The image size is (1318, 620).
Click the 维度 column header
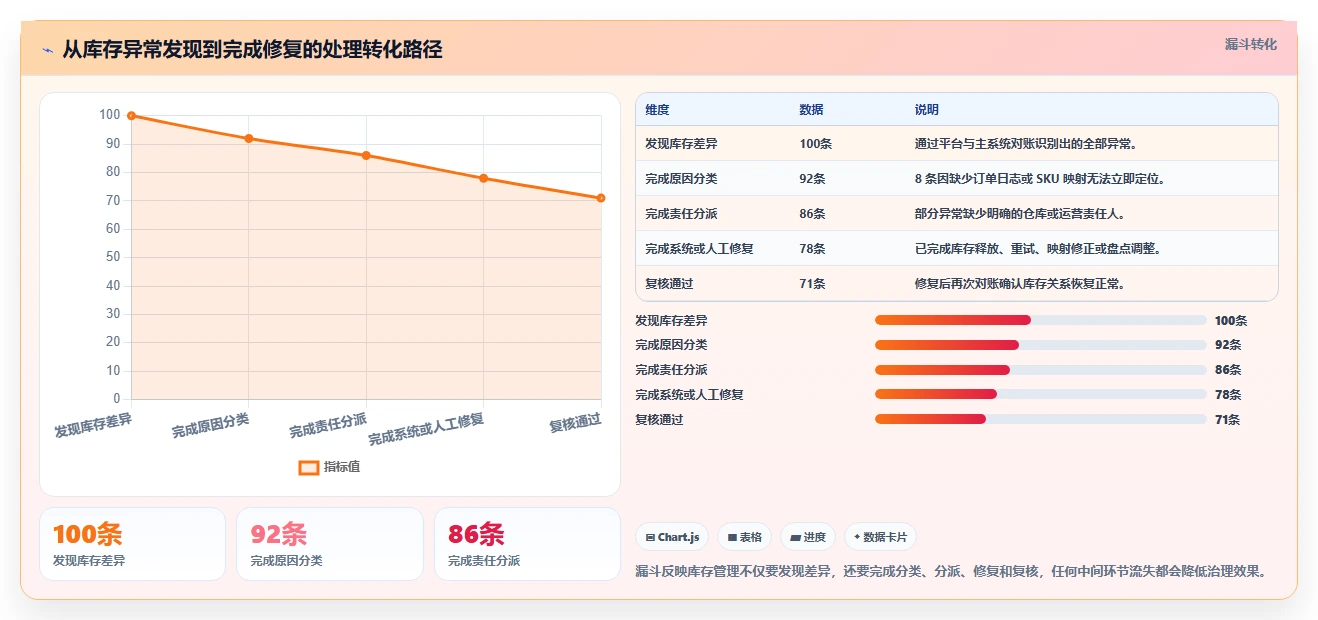click(x=657, y=110)
